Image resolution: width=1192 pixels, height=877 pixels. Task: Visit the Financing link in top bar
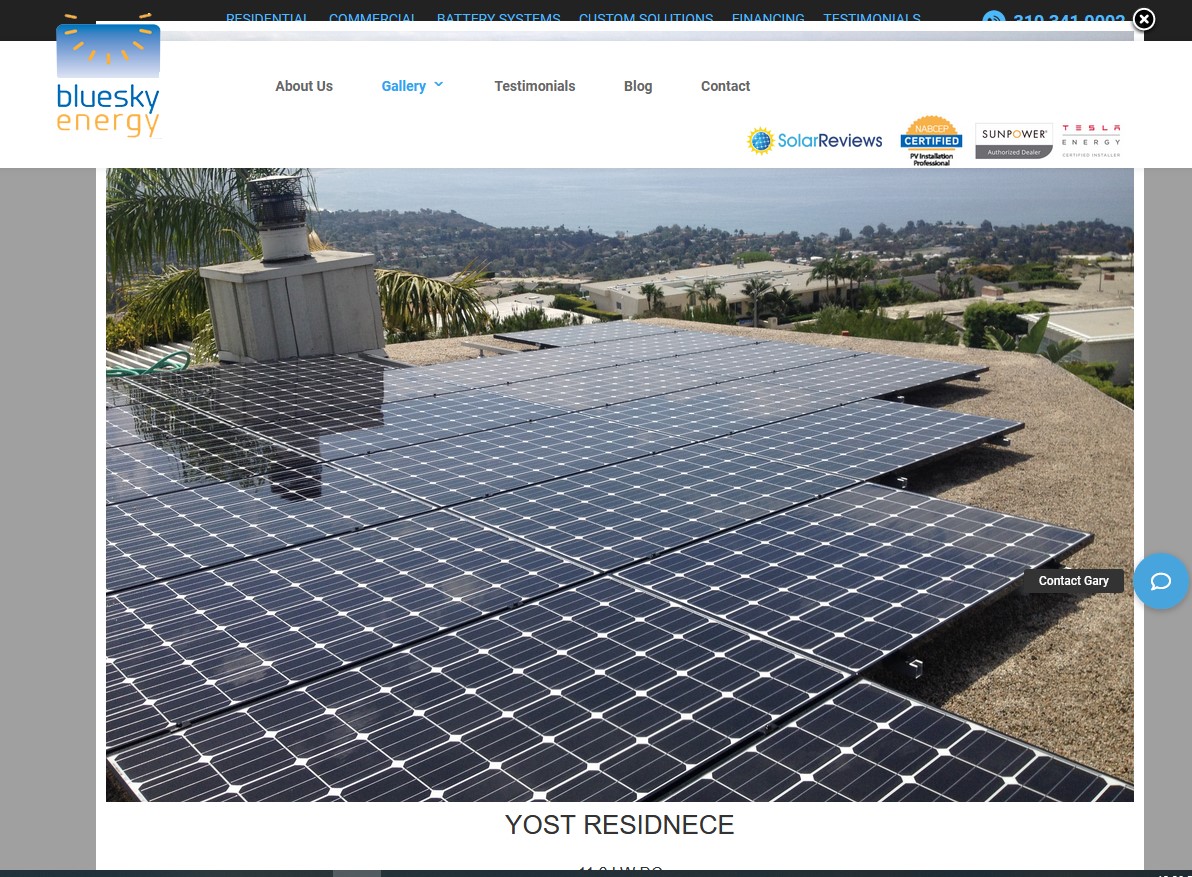tap(768, 19)
